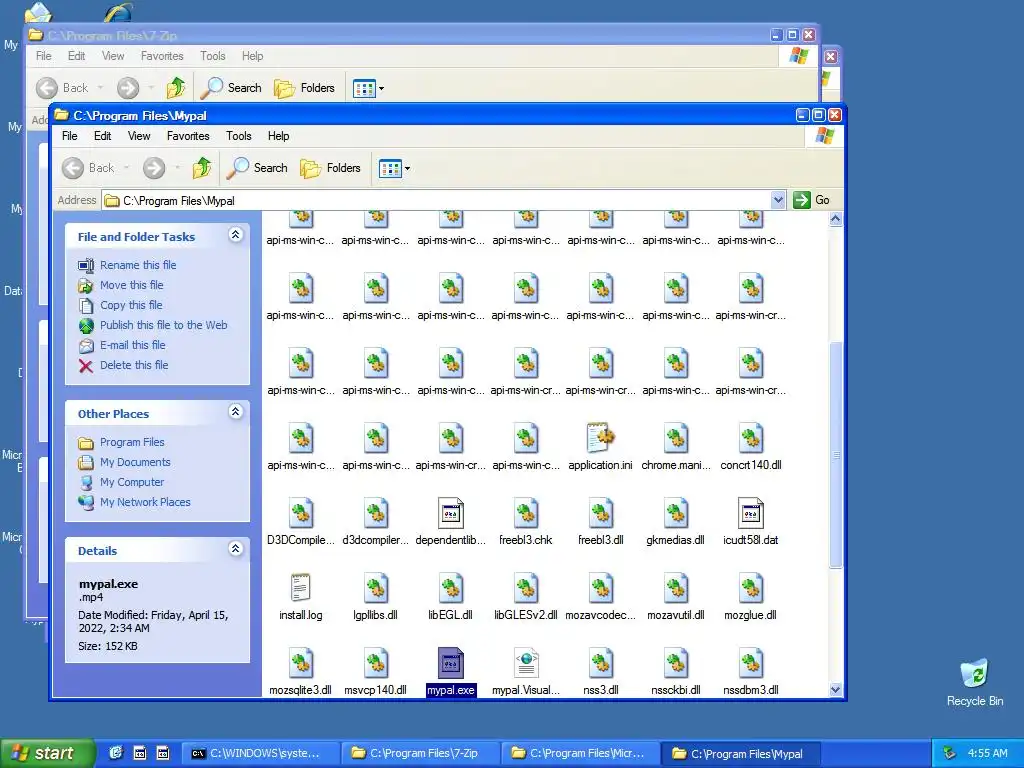
Task: Toggle Folders pane in the Mypal window
Action: [330, 168]
